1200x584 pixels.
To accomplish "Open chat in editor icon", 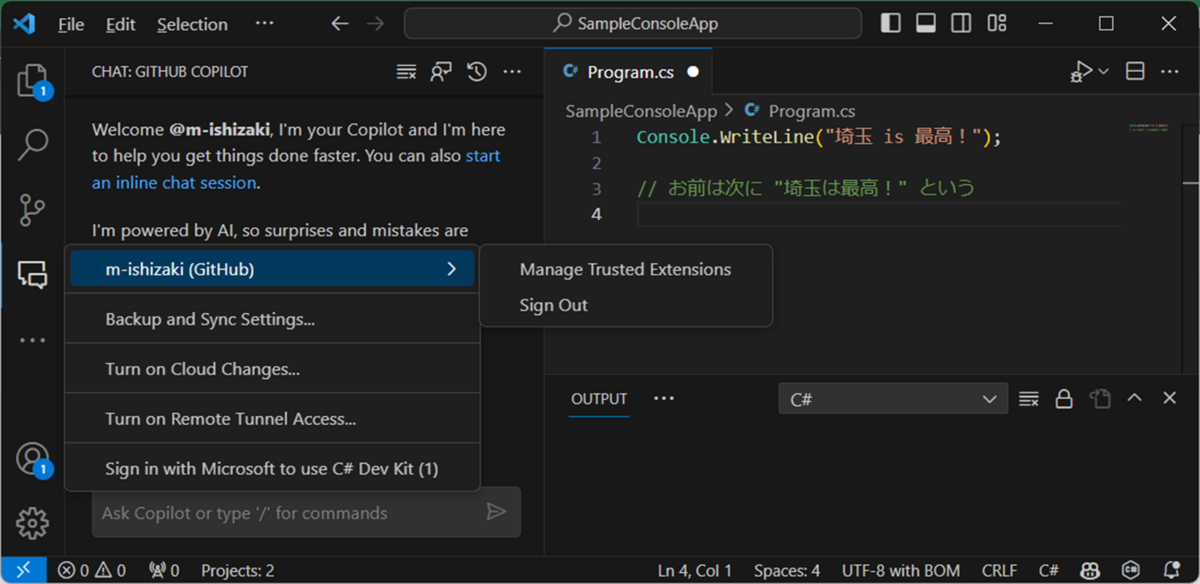I will pyautogui.click(x=441, y=72).
